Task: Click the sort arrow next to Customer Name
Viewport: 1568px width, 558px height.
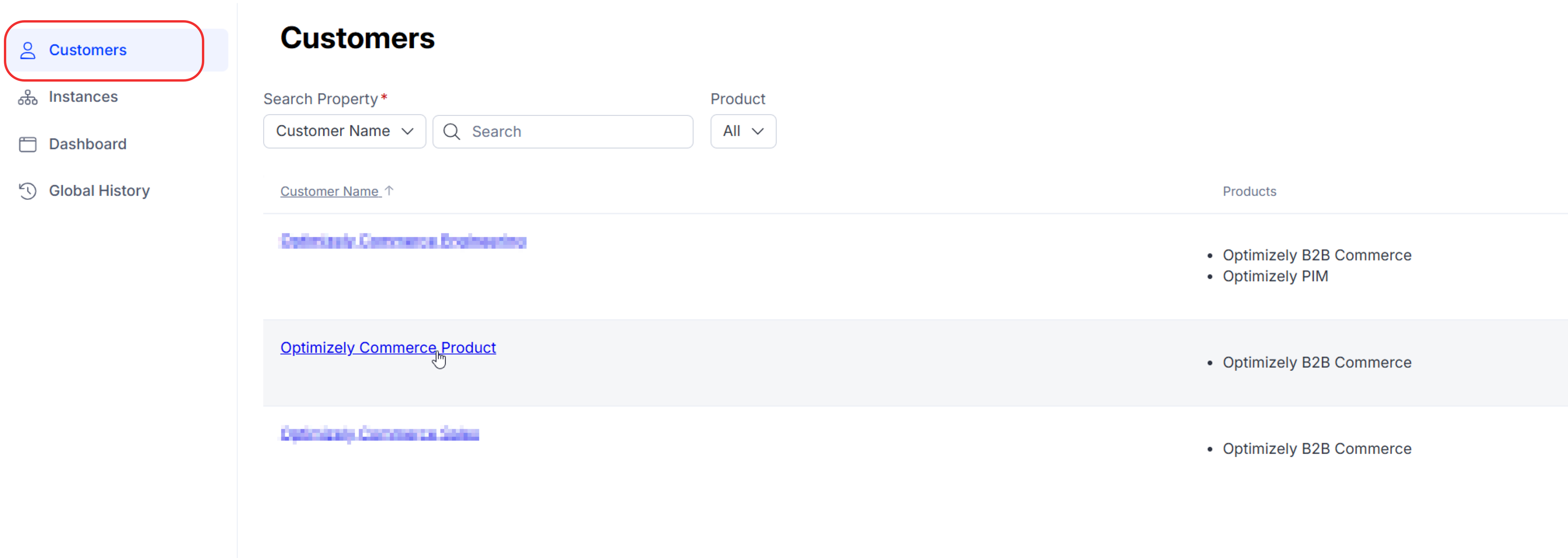Action: (x=389, y=191)
